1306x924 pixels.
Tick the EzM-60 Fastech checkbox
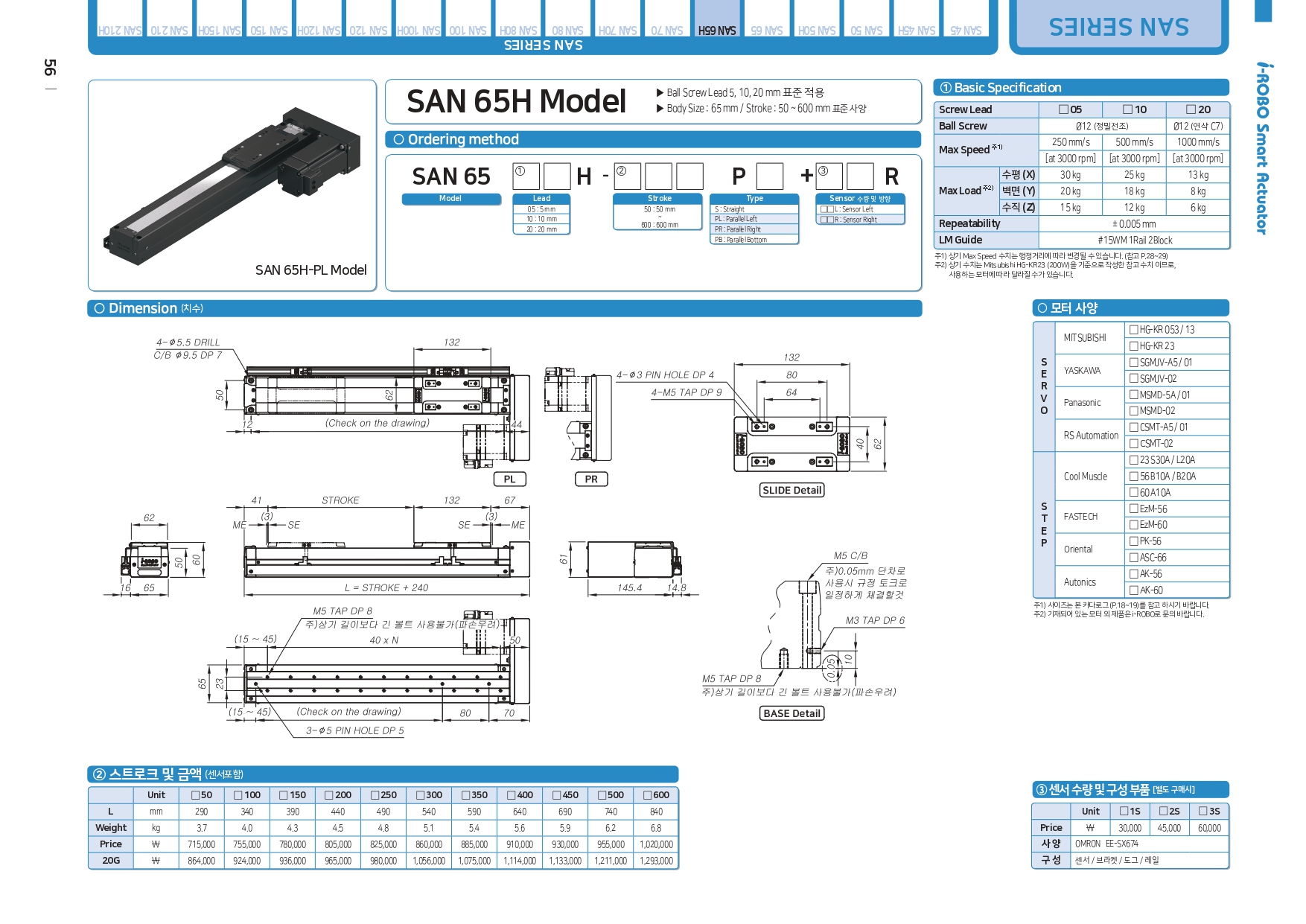pyautogui.click(x=1133, y=524)
